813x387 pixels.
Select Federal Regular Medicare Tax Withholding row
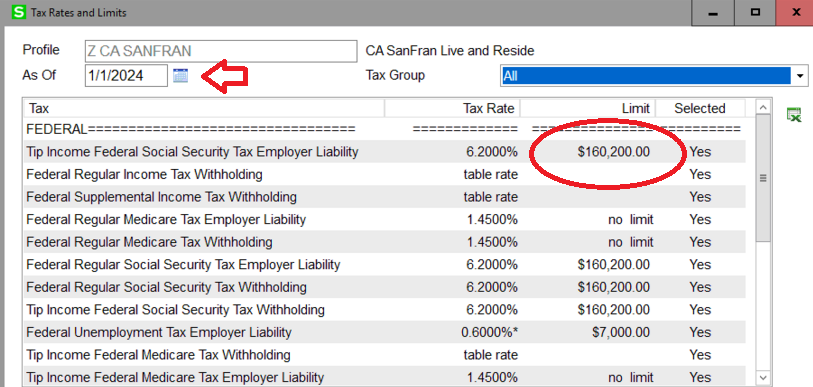click(385, 242)
